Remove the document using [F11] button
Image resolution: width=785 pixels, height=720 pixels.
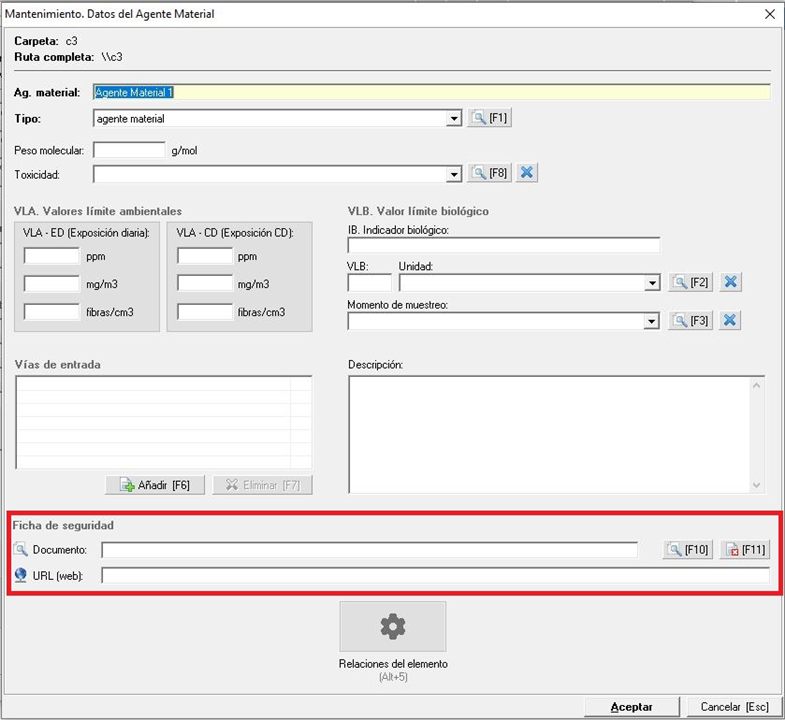tap(745, 550)
